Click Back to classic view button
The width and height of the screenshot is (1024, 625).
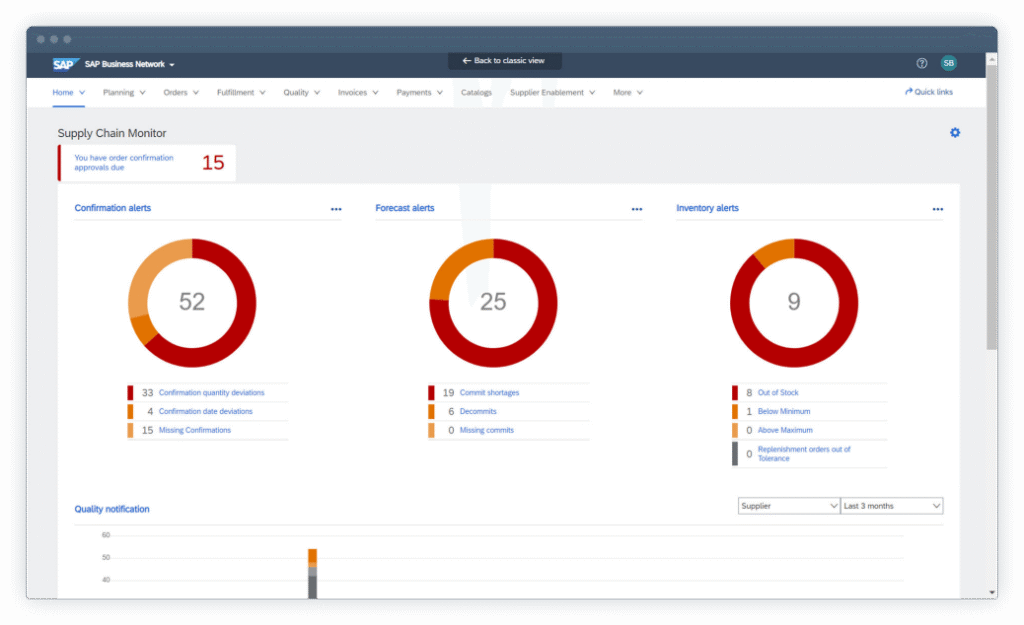pyautogui.click(x=504, y=61)
